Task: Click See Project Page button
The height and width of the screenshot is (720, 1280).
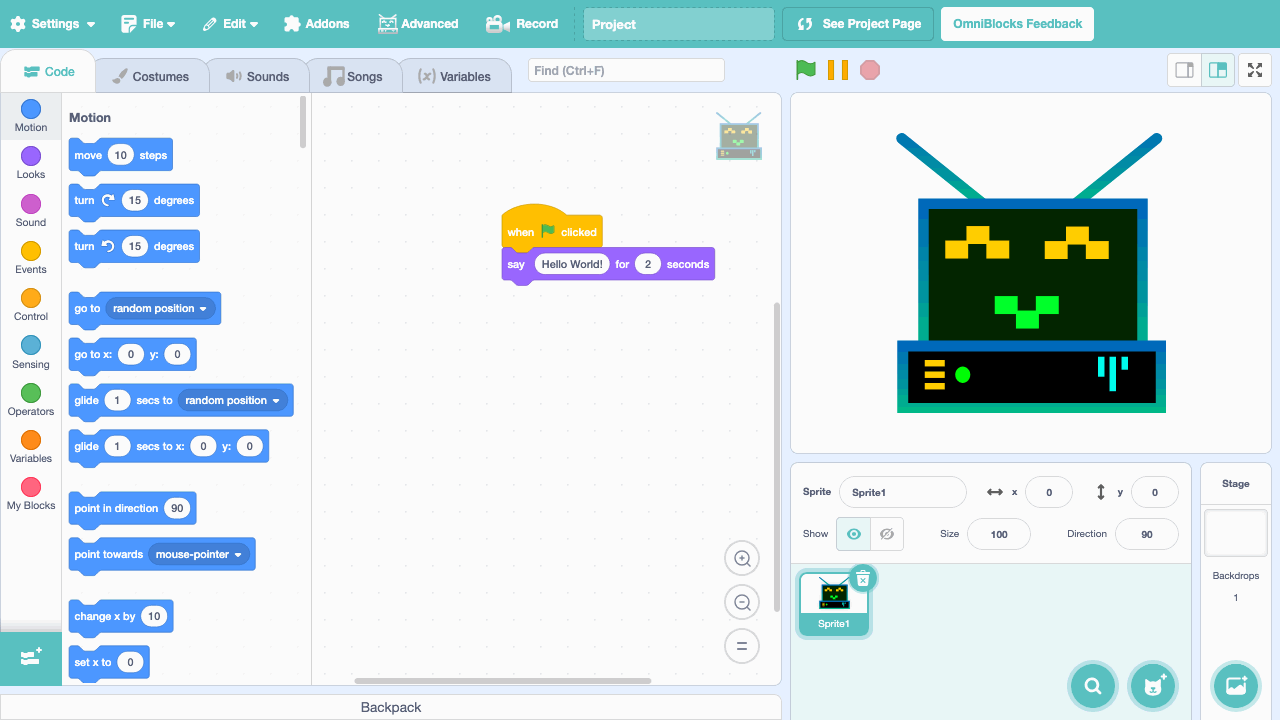Action: point(858,24)
